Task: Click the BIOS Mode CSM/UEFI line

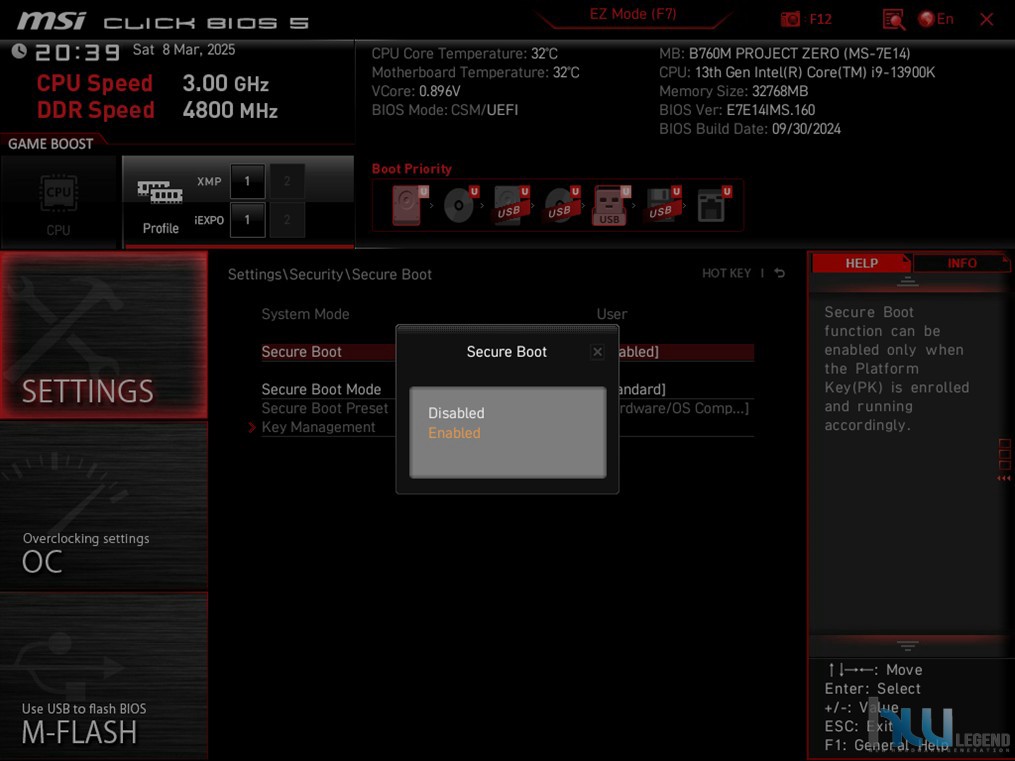Action: tap(445, 110)
